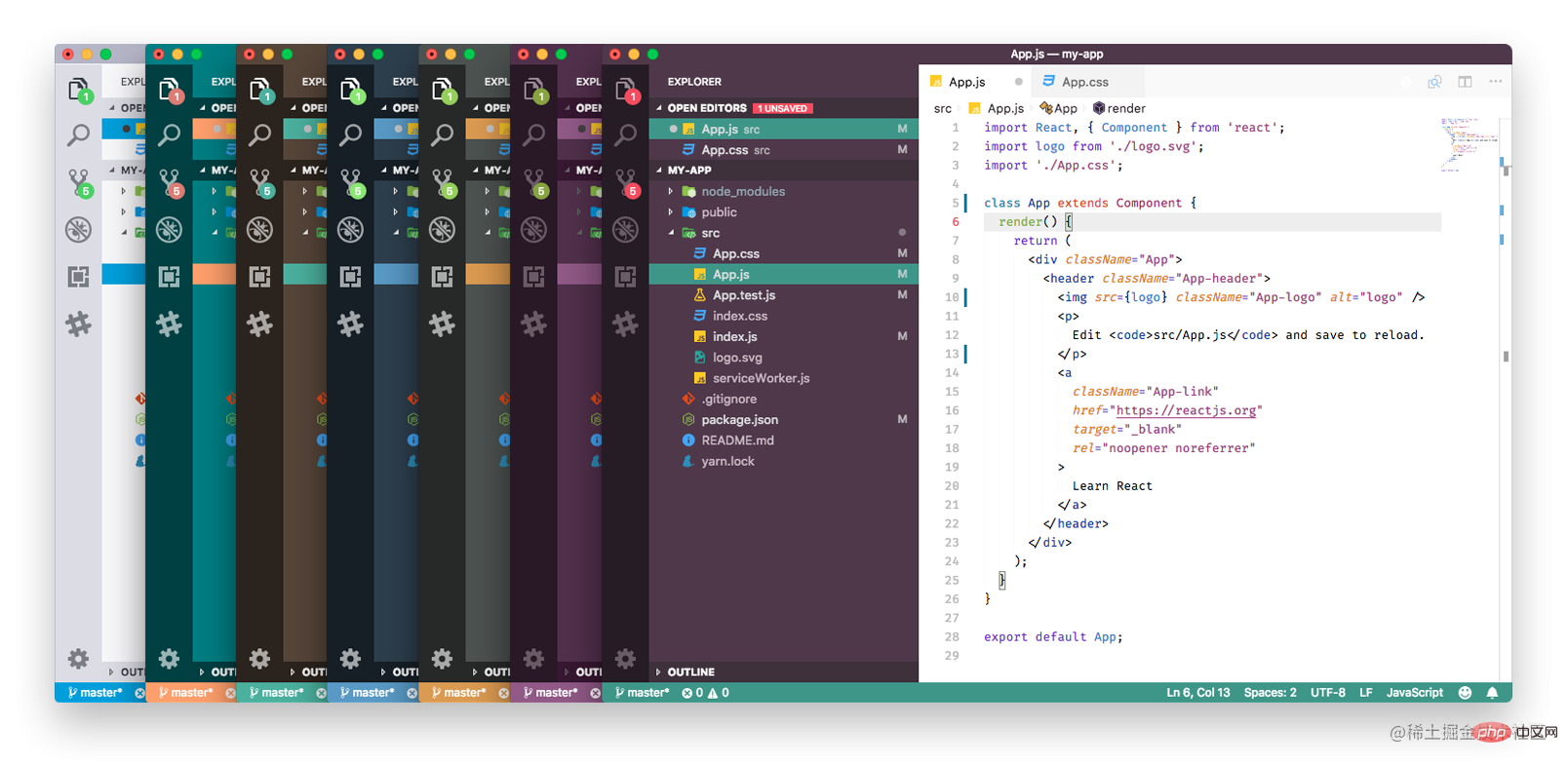Open Debug icon in the frontmost purple window

(625, 230)
